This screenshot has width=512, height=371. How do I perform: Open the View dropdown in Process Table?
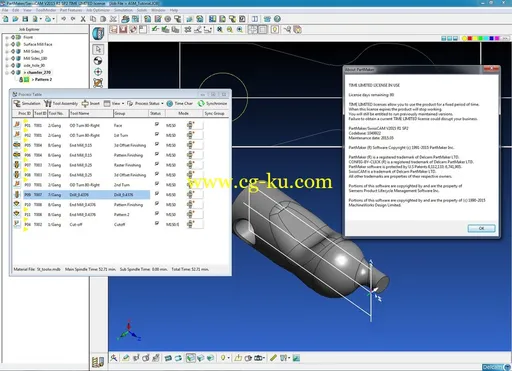point(114,104)
